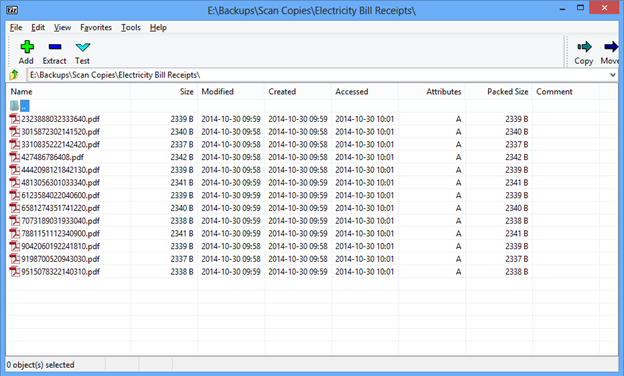Select PDF icon of 3015872302141520.pdf
624x376 pixels.
(x=15, y=132)
